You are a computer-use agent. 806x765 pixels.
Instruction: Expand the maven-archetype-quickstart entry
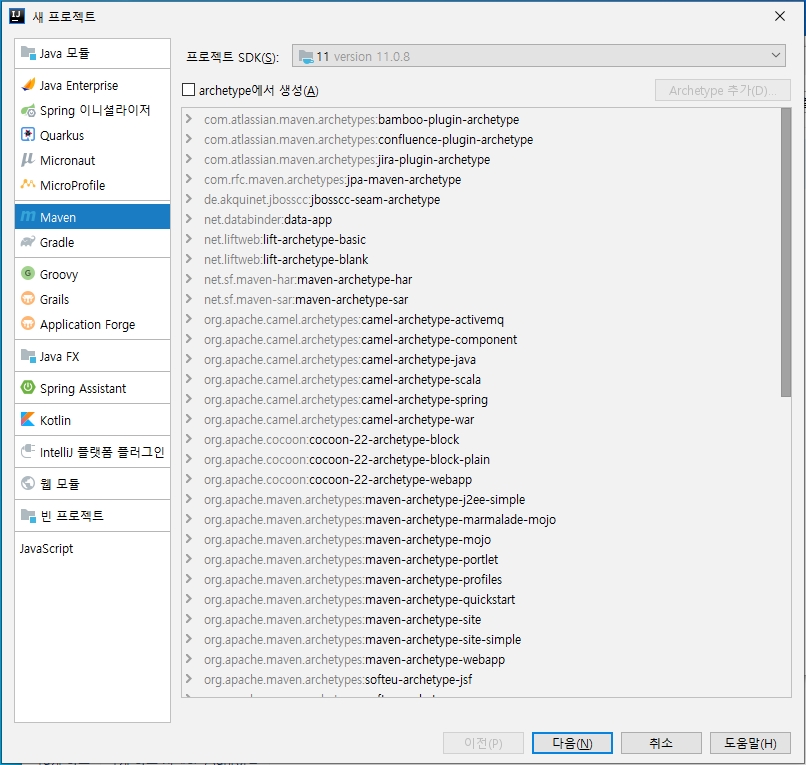pyautogui.click(x=189, y=599)
